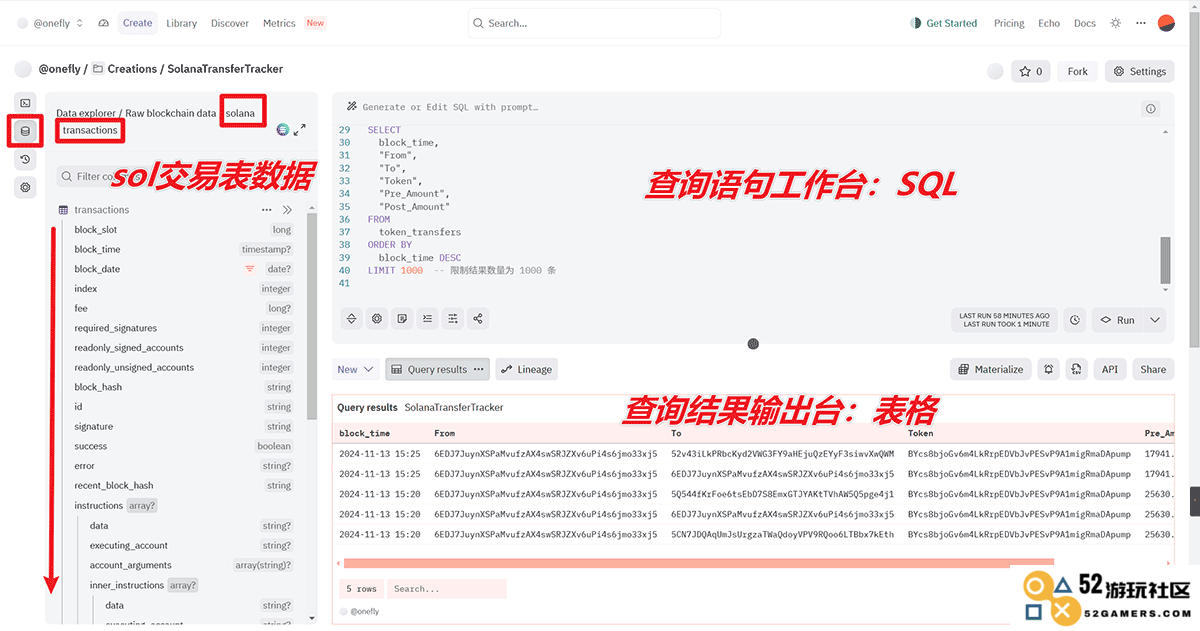Open the Echo link
The height and width of the screenshot is (631, 1200).
point(1049,23)
